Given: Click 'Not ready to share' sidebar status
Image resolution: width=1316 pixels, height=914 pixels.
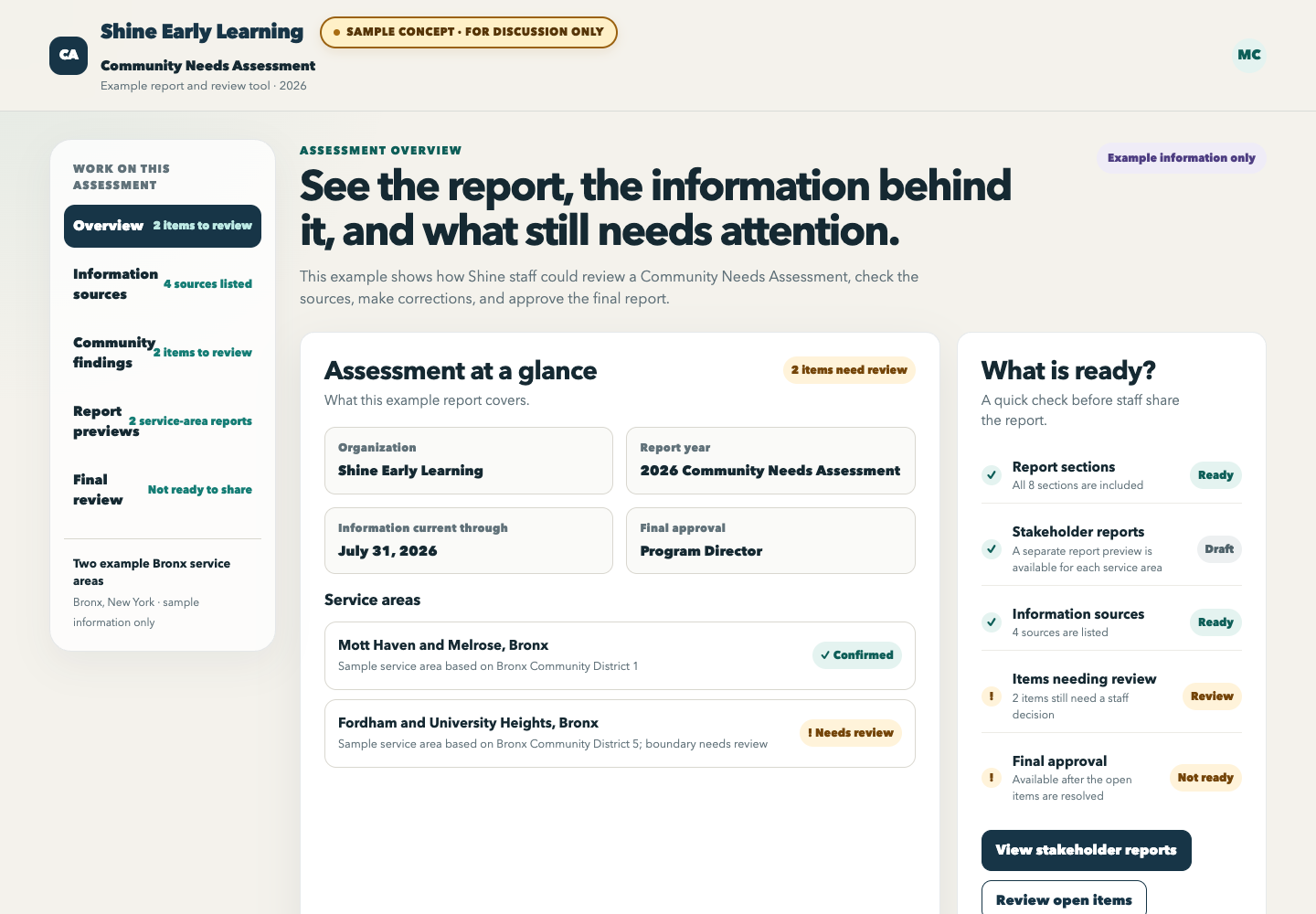Looking at the screenshot, I should coord(200,490).
